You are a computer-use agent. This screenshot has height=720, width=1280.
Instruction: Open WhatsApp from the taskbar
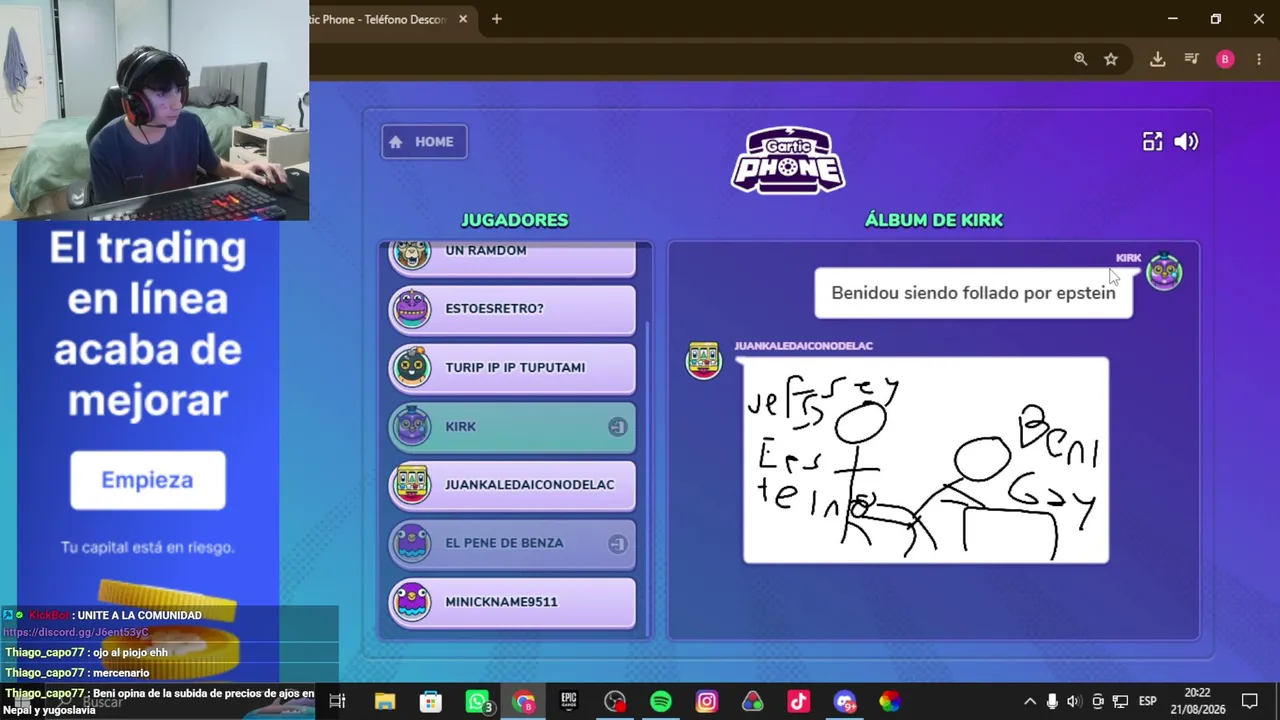[478, 702]
